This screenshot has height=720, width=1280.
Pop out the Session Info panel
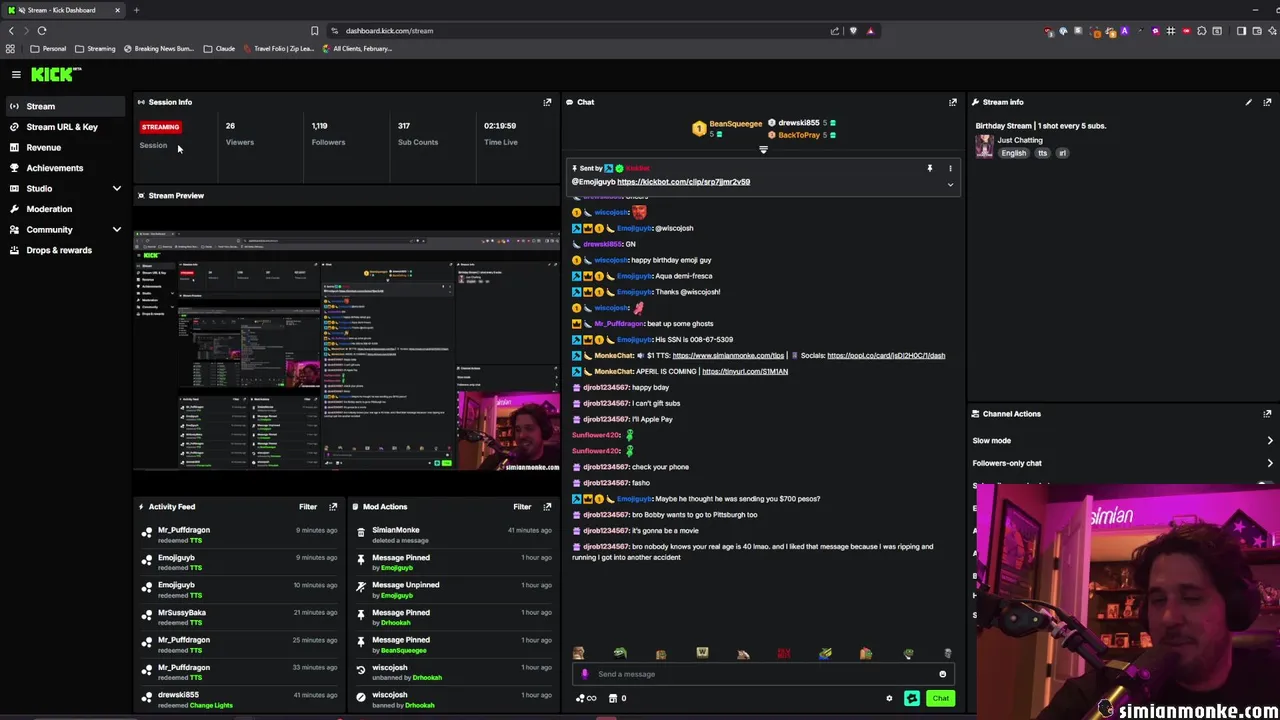tap(547, 102)
